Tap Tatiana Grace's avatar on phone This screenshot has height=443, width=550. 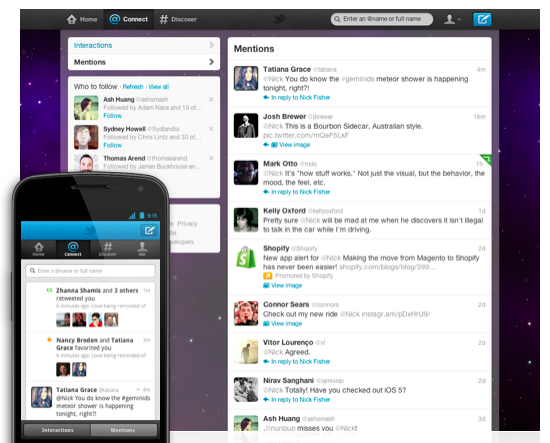tap(41, 397)
